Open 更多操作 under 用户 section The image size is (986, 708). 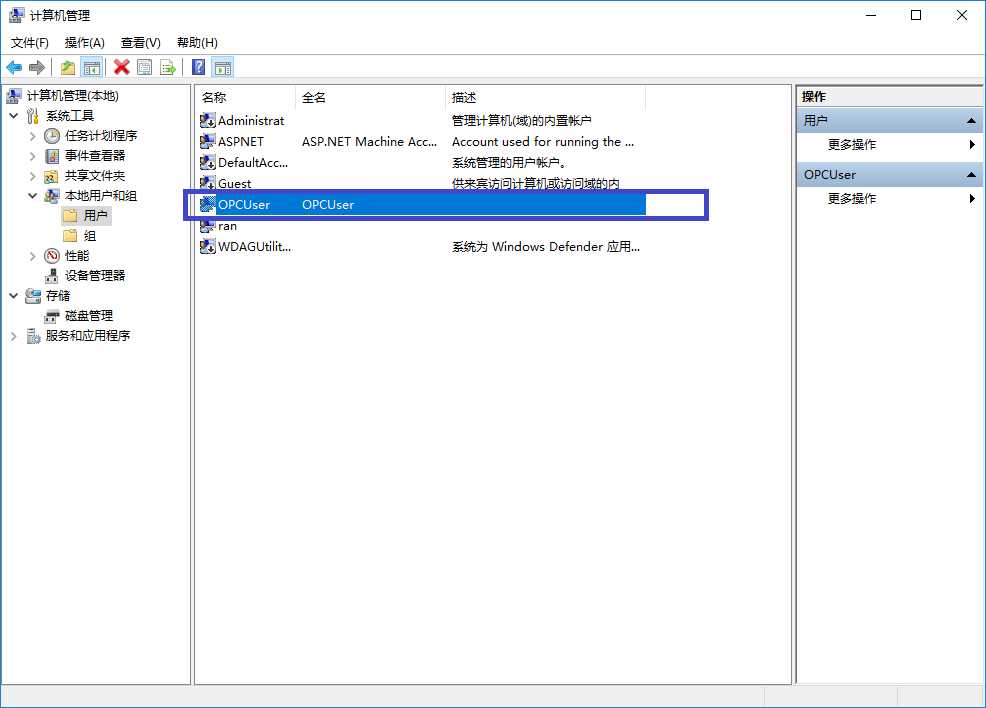click(x=890, y=145)
